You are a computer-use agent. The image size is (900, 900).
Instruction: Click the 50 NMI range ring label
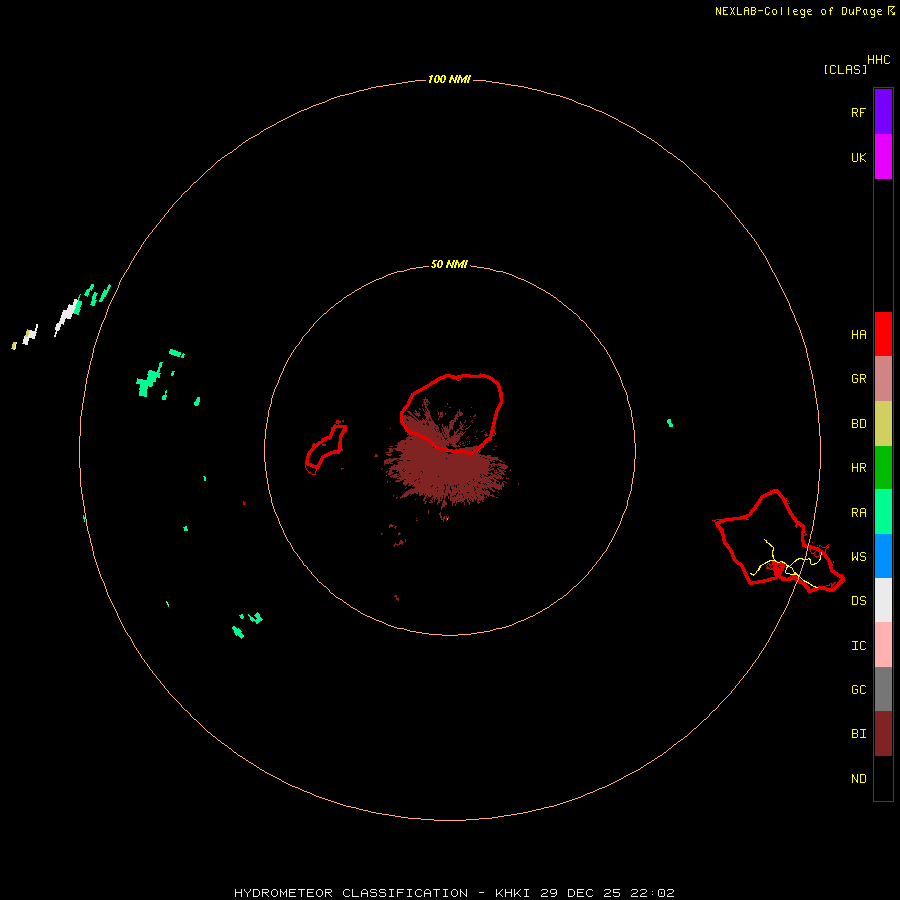click(449, 264)
